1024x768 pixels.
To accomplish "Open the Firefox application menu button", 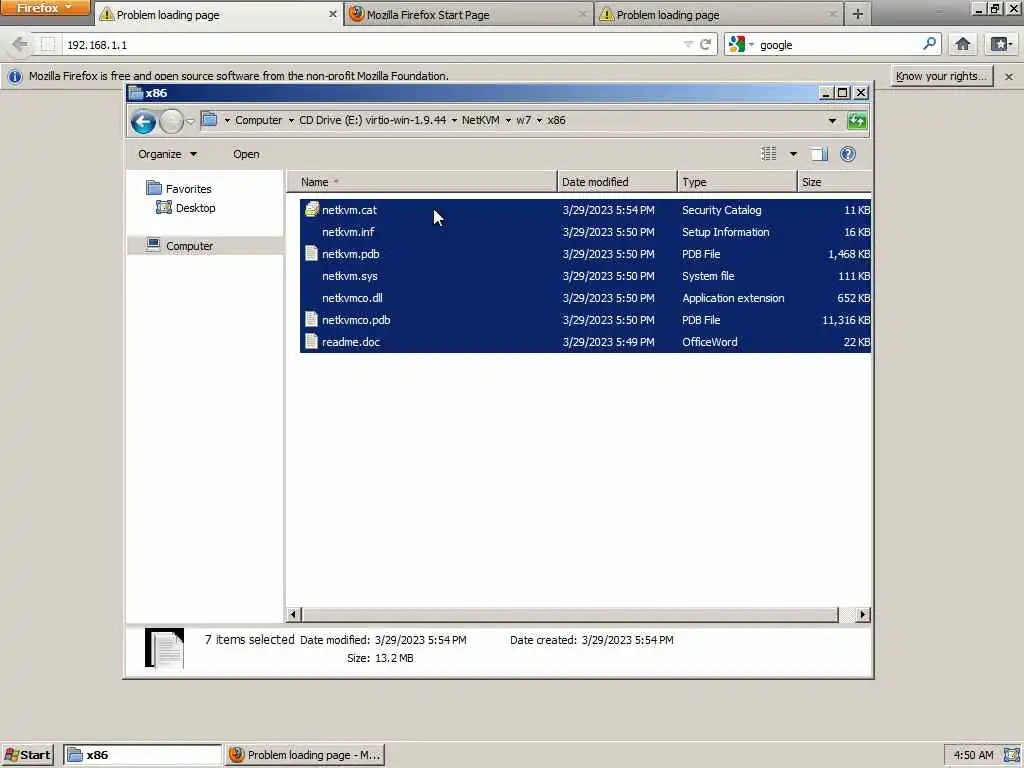I will pyautogui.click(x=44, y=8).
